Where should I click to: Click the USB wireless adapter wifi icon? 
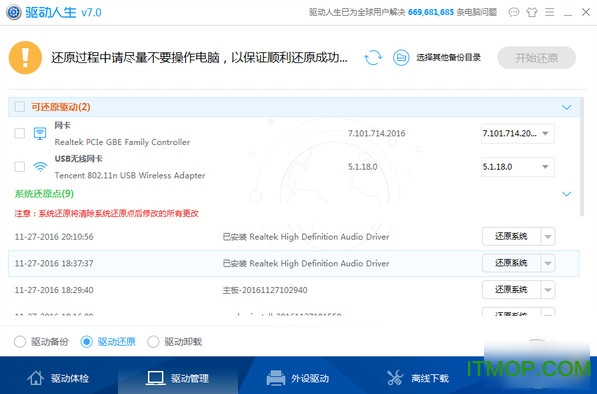(40, 167)
